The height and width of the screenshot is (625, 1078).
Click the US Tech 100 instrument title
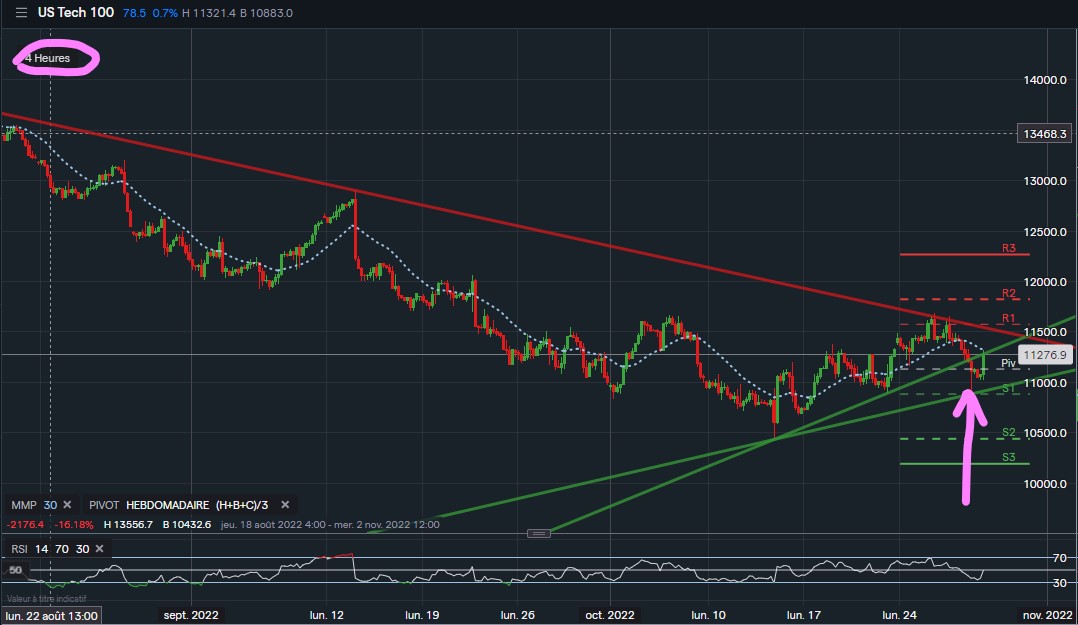point(76,12)
